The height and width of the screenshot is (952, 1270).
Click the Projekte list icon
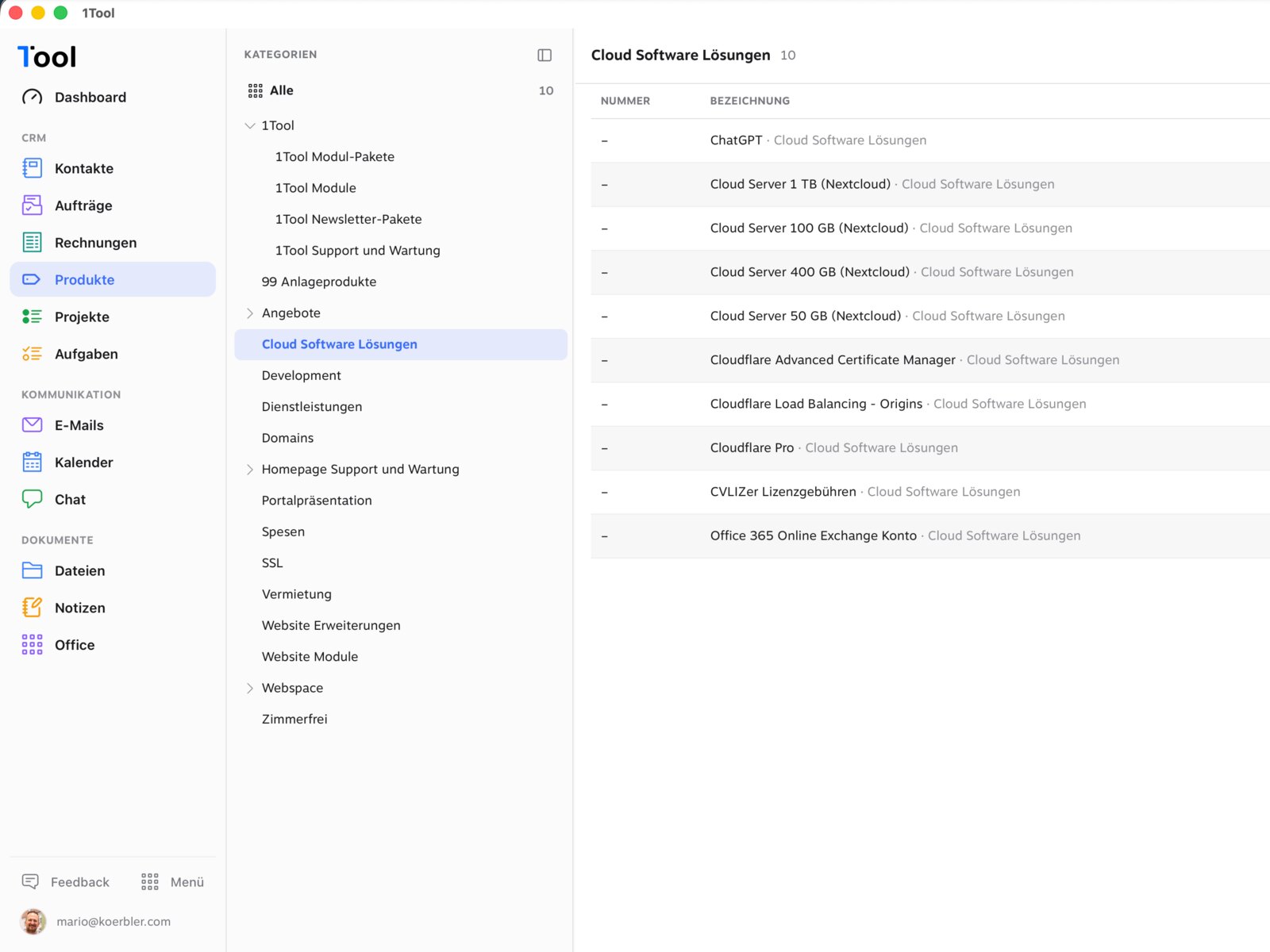33,317
